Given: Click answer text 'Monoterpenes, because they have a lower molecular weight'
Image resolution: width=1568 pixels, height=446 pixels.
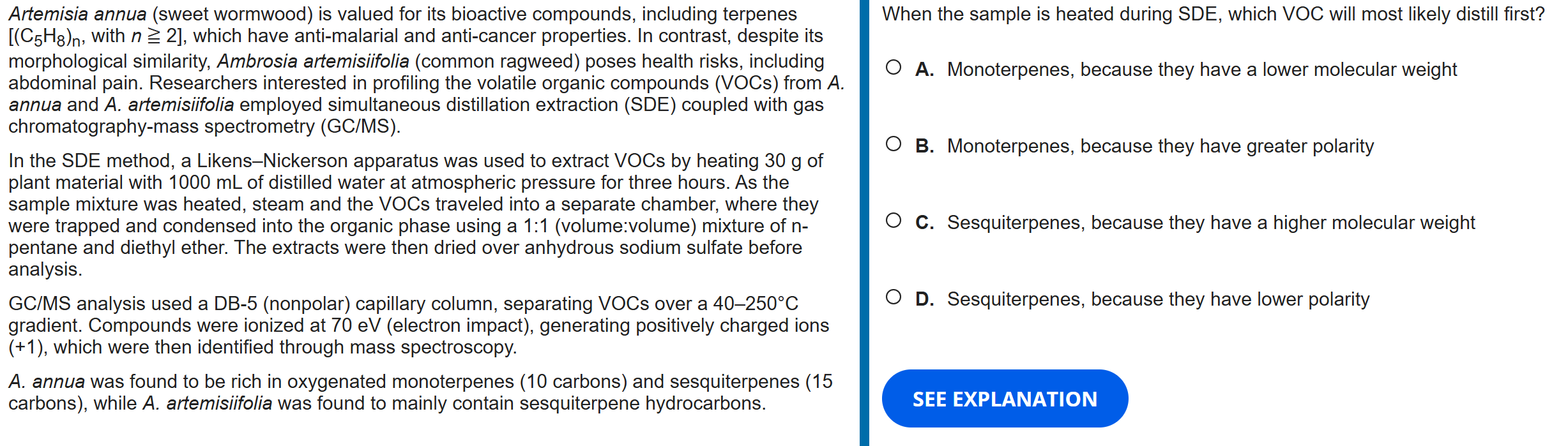Looking at the screenshot, I should [x=1201, y=70].
